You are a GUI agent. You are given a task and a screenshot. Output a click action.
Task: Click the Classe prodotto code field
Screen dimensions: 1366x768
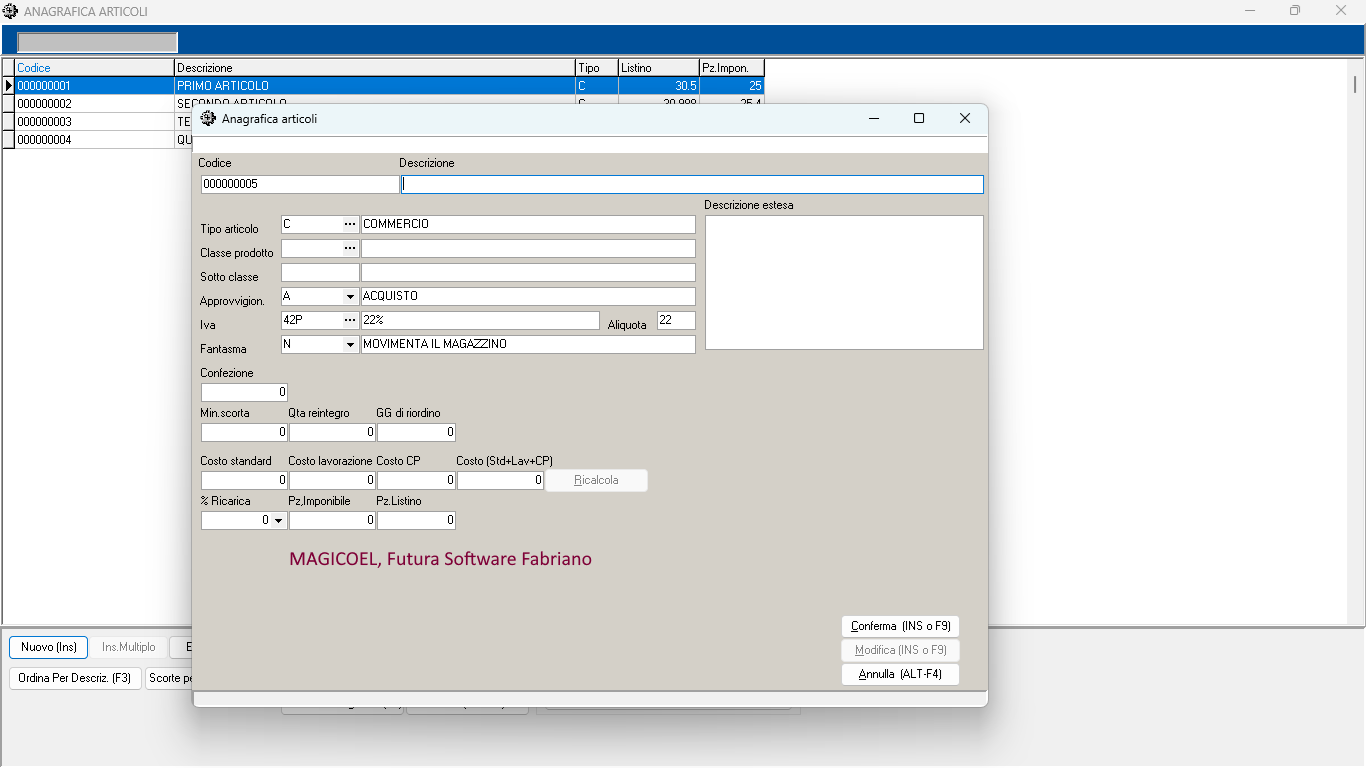[311, 248]
